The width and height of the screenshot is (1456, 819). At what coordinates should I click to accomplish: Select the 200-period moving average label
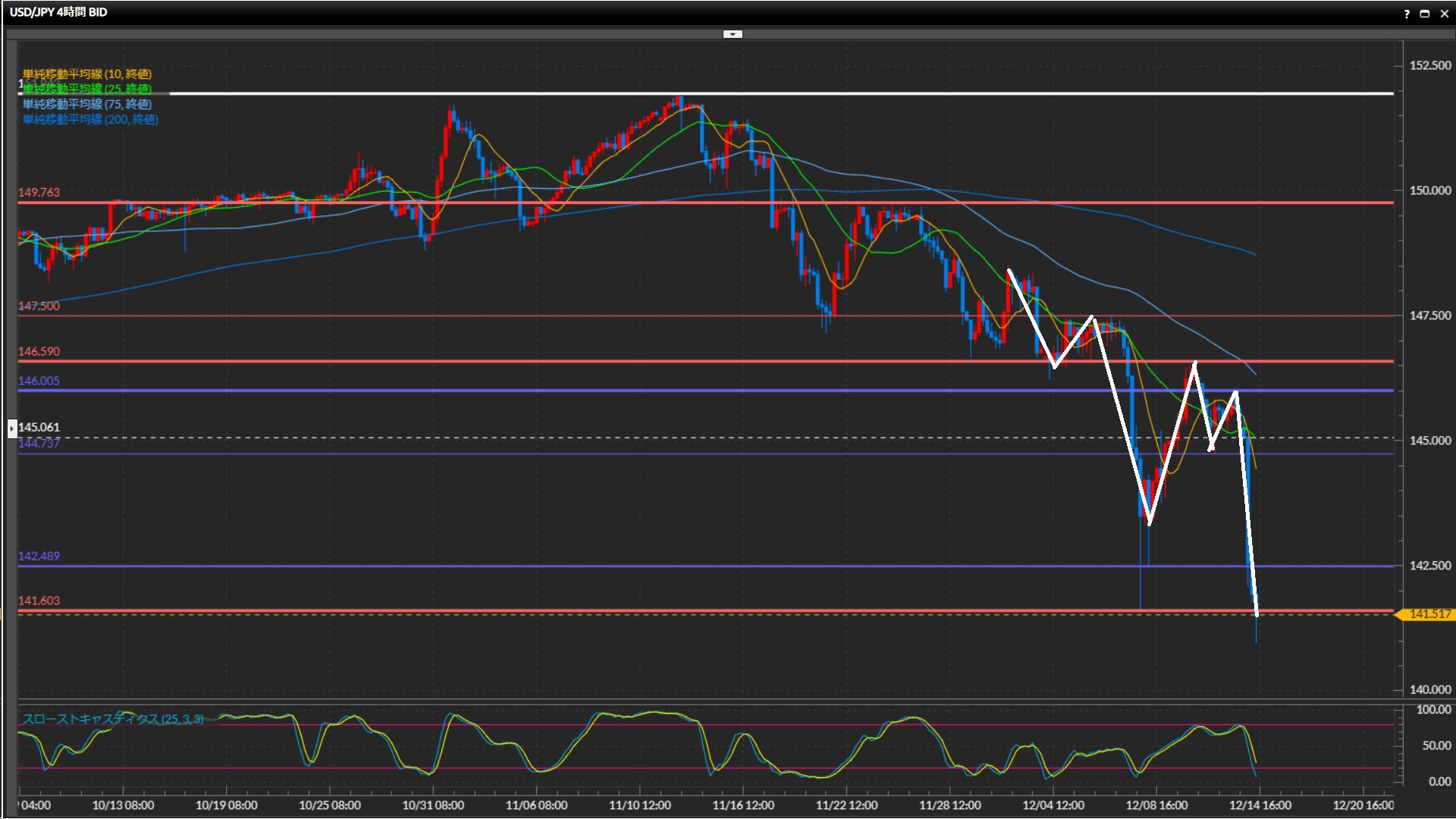89,119
